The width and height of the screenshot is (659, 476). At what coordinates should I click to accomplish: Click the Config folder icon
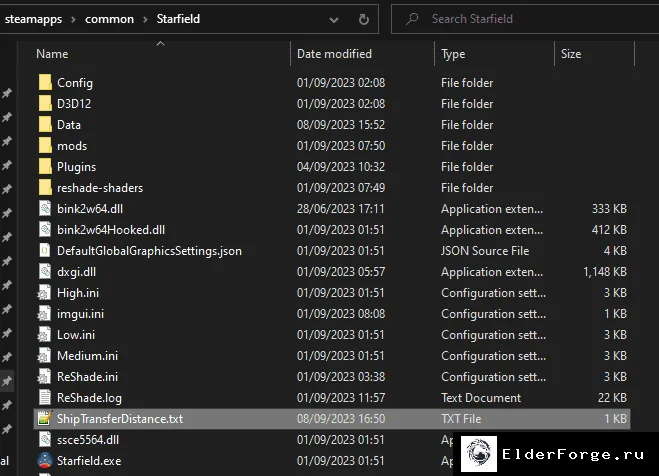pyautogui.click(x=45, y=82)
